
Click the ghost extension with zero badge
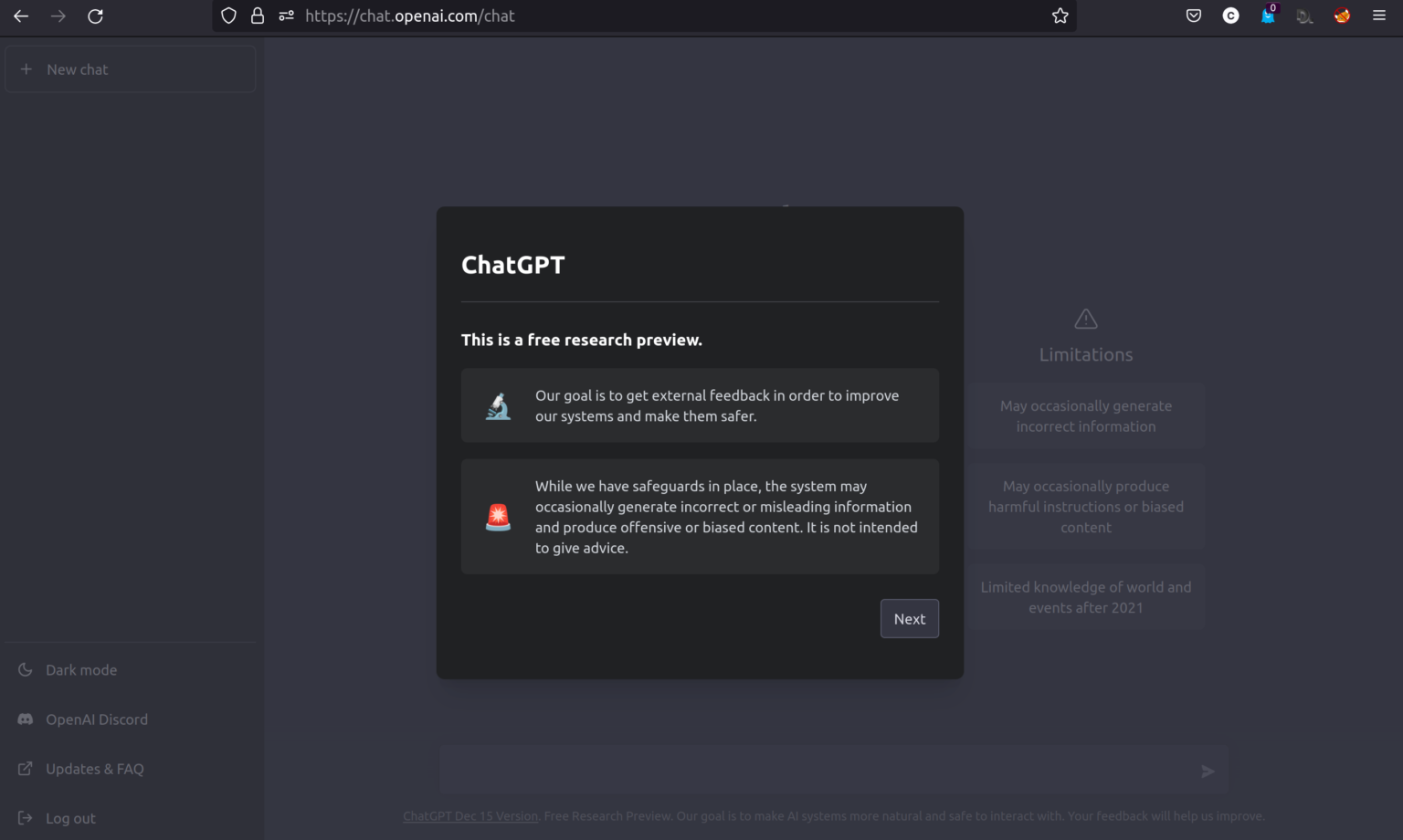pos(1268,16)
